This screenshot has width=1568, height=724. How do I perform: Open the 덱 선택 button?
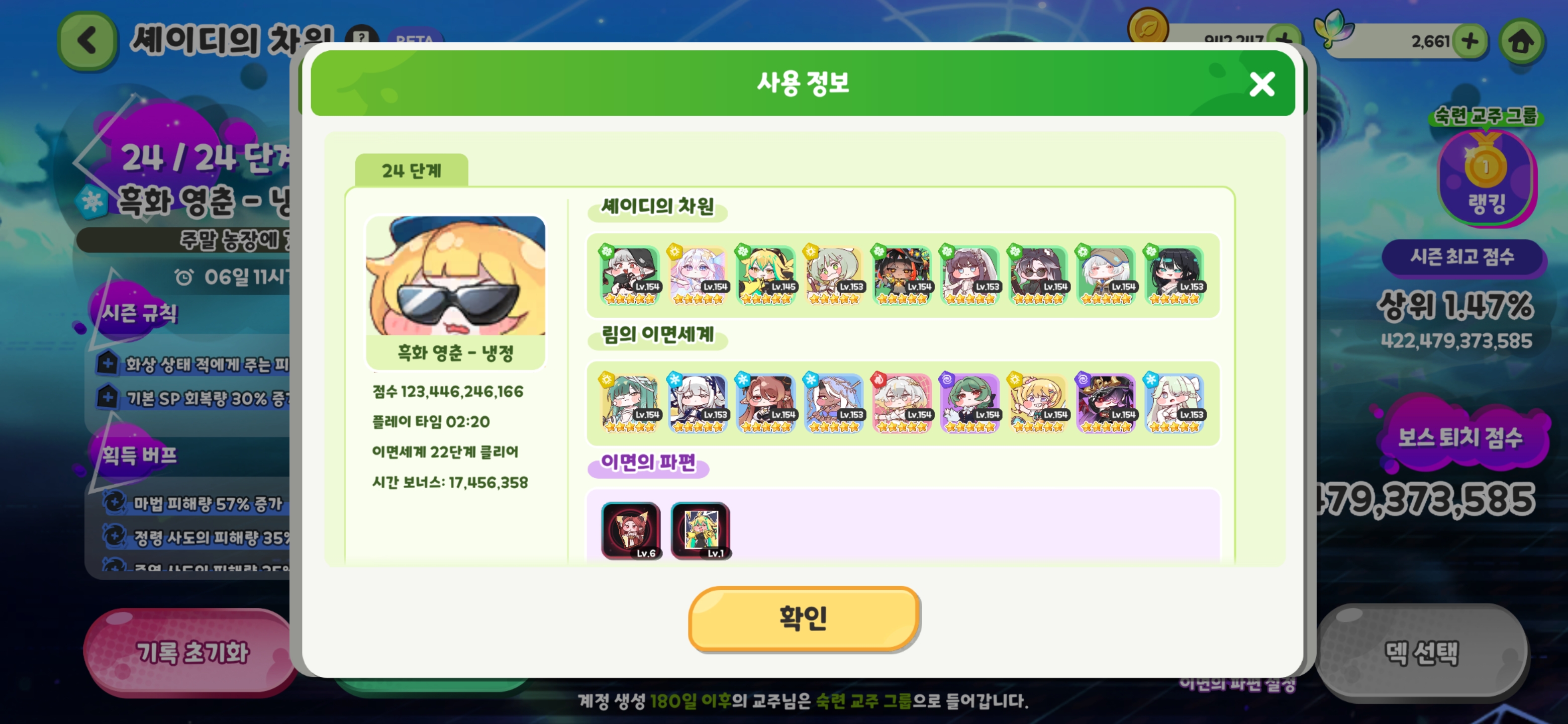[1421, 652]
